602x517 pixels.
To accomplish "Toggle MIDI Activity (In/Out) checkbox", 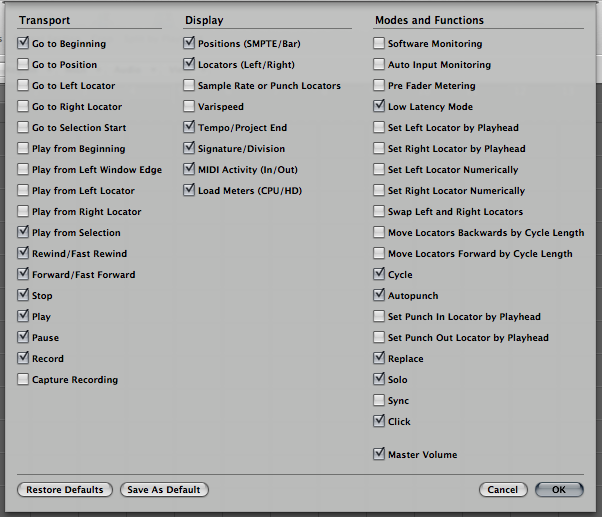I will pyautogui.click(x=190, y=170).
